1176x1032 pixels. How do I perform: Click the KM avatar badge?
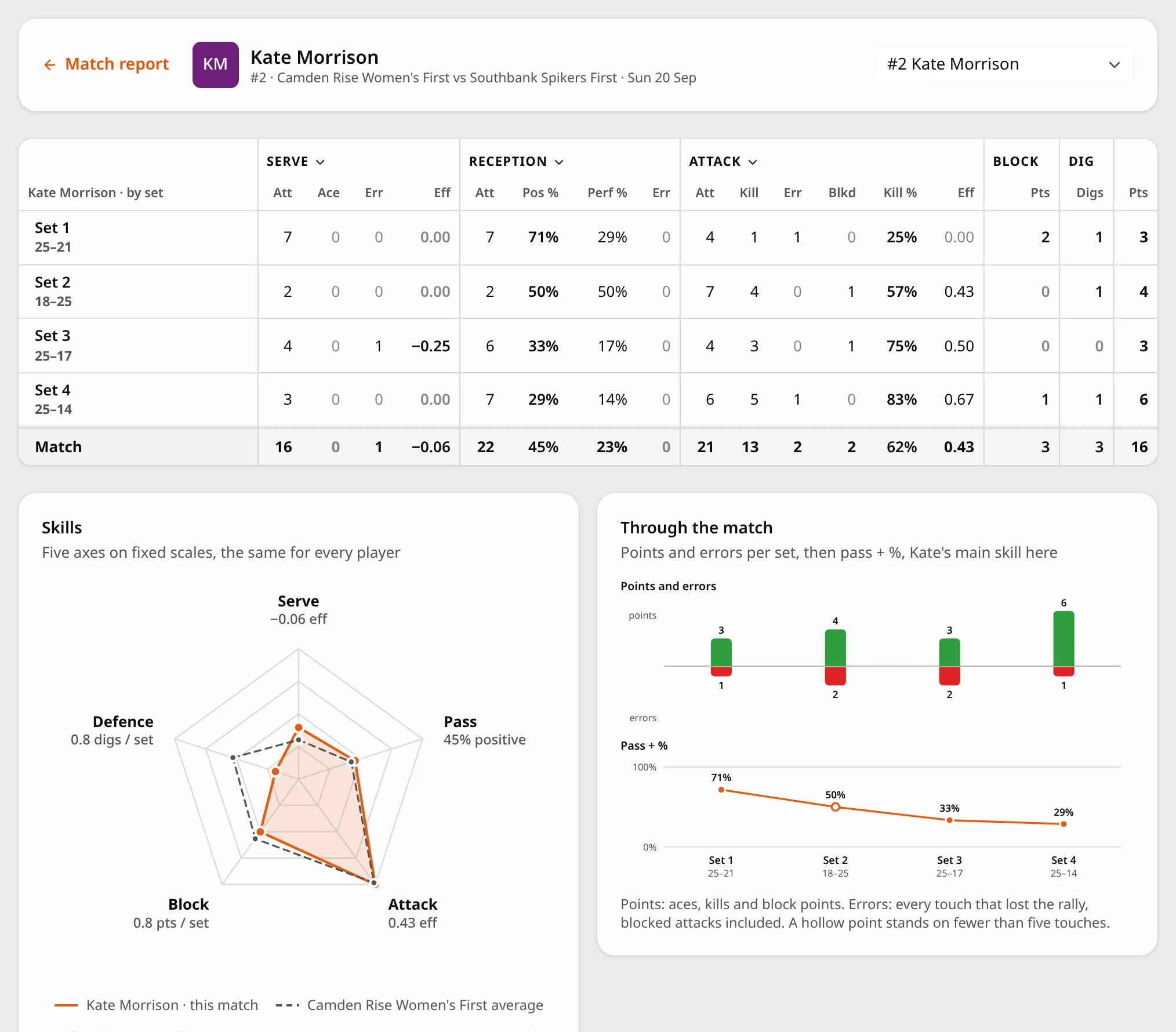(215, 64)
